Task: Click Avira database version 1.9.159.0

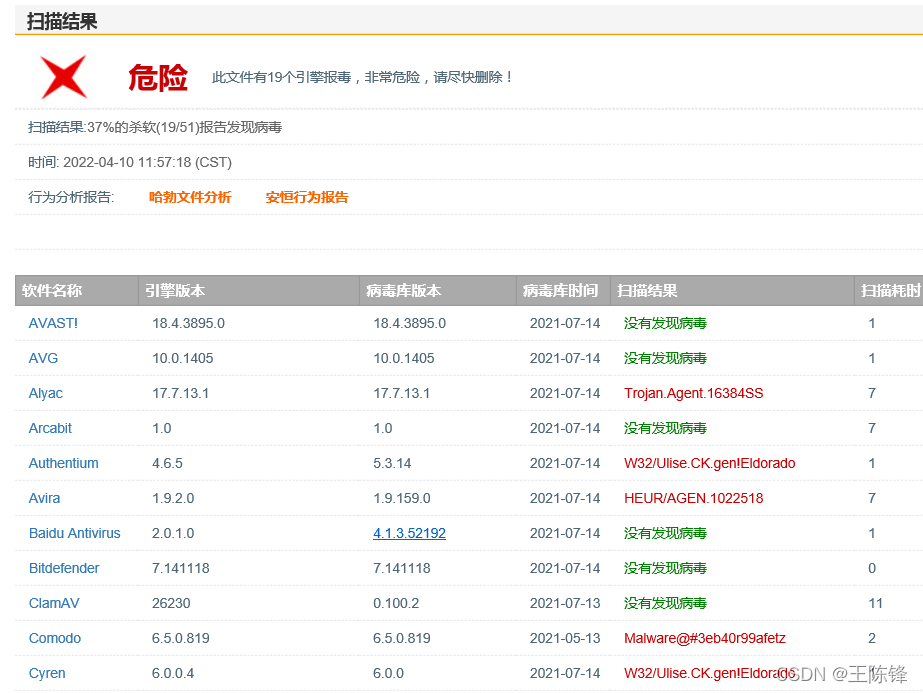Action: point(401,498)
